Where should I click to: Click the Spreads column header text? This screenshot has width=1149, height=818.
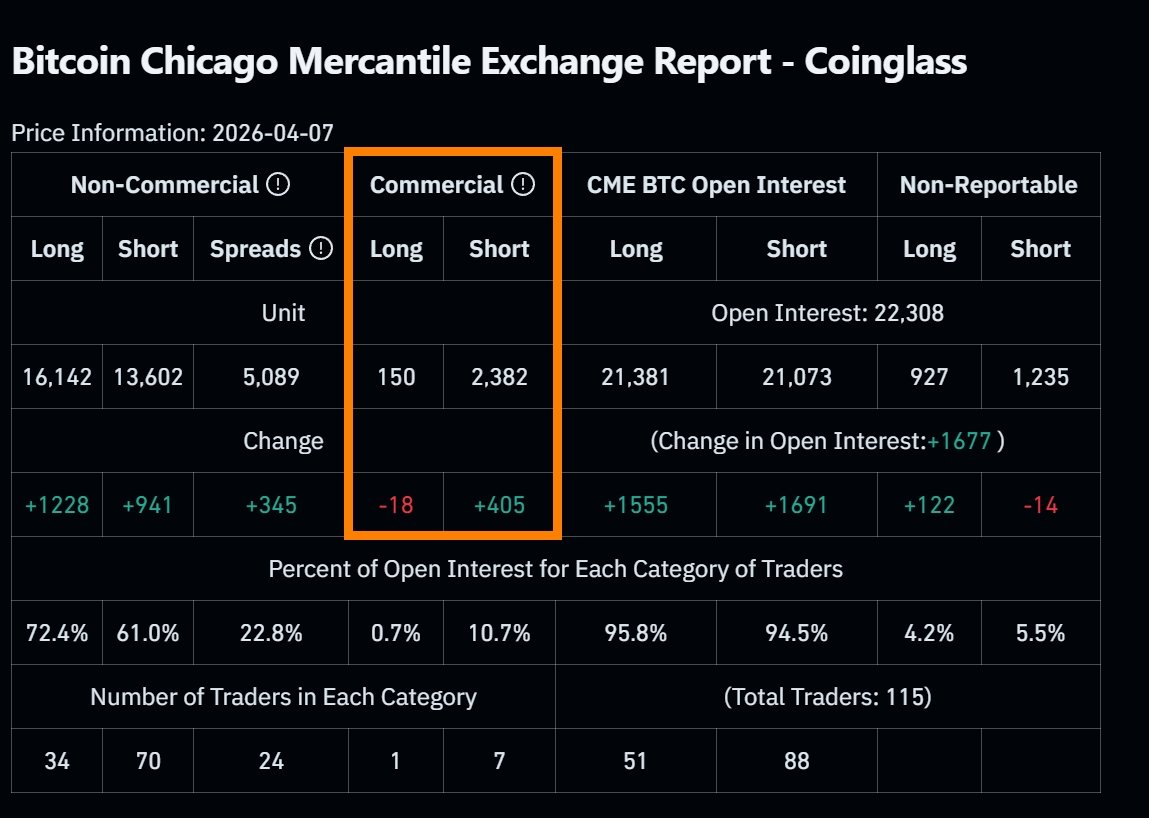pyautogui.click(x=255, y=249)
